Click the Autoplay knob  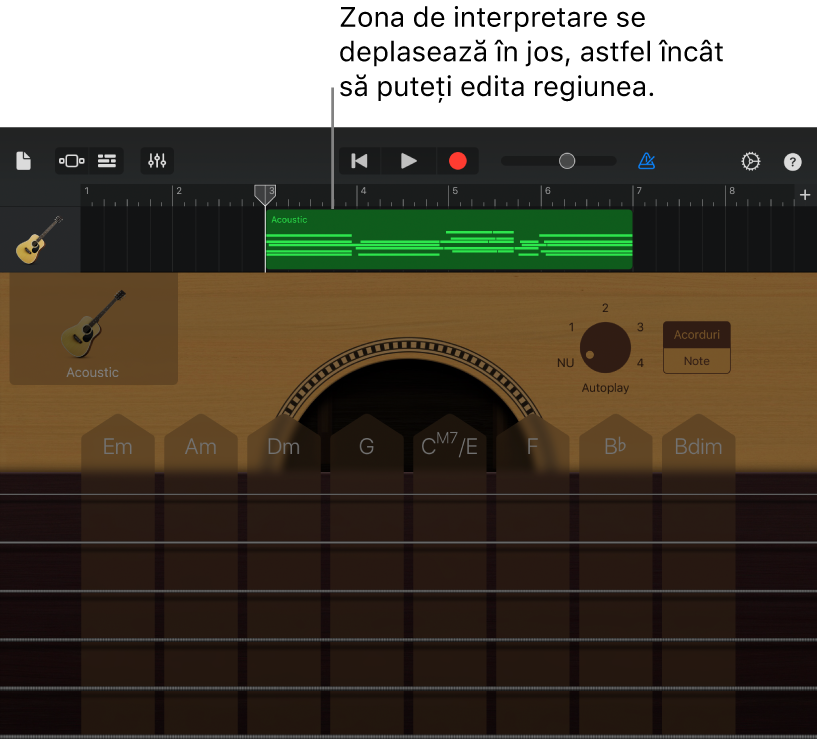coord(605,347)
